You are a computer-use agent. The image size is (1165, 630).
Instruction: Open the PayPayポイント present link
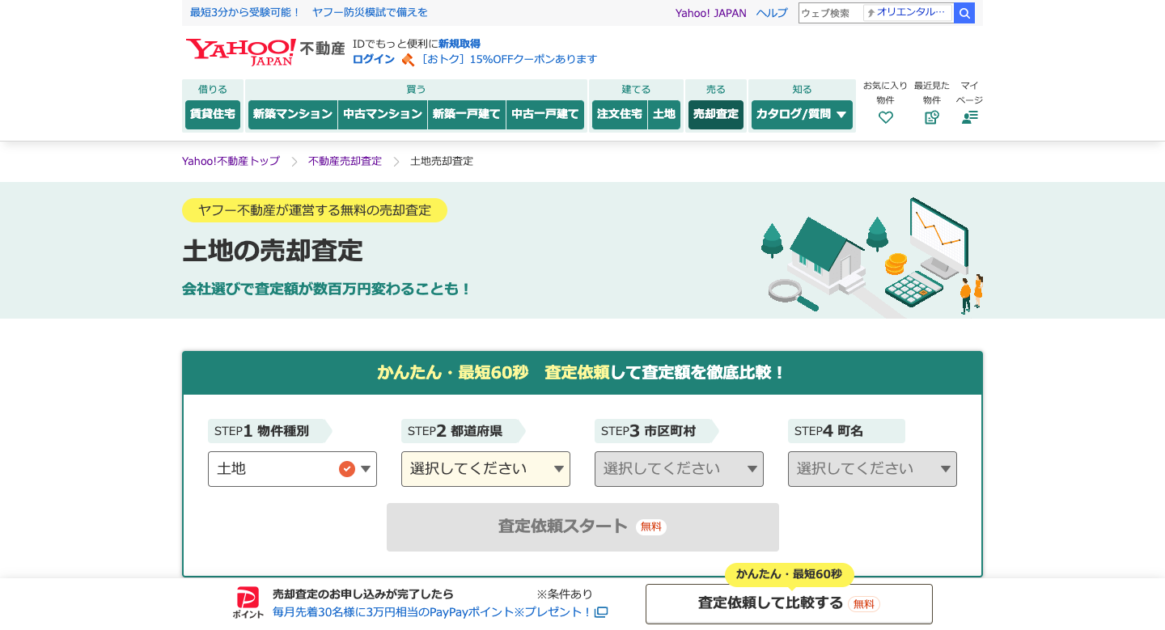432,612
